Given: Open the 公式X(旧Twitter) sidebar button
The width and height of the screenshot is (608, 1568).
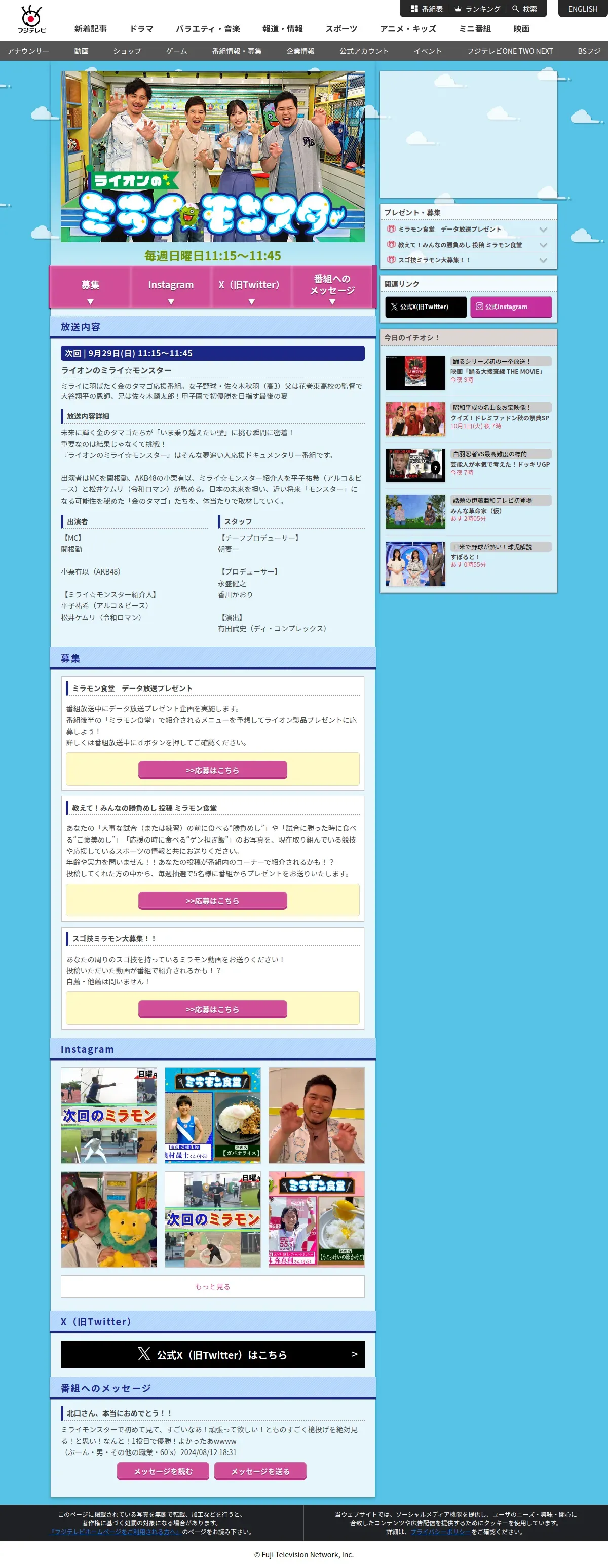Looking at the screenshot, I should point(426,307).
